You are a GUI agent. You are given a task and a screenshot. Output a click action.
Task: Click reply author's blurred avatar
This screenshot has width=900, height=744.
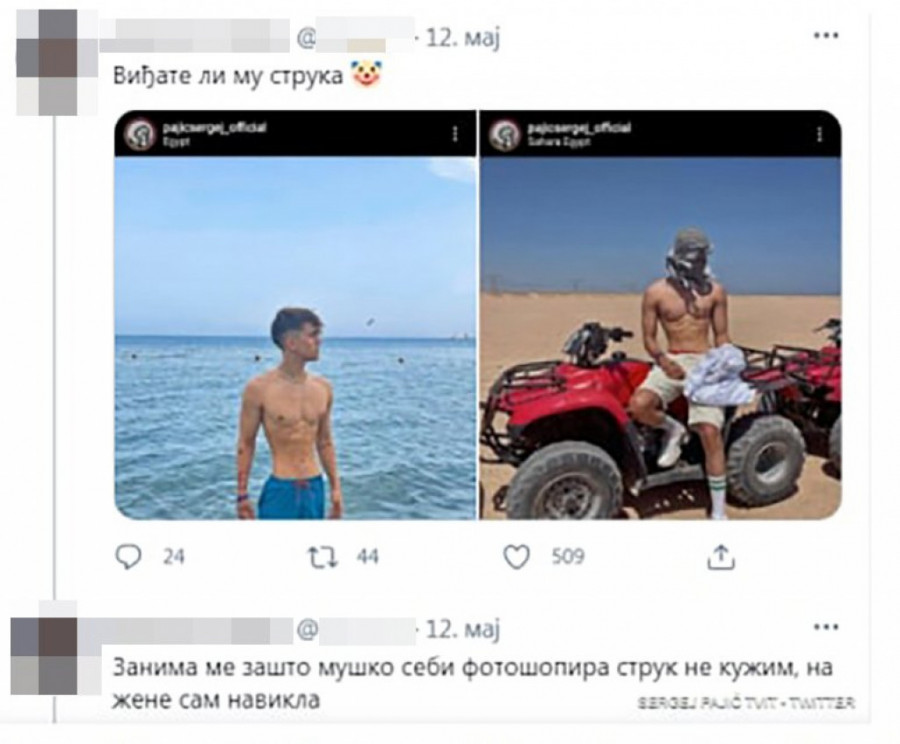44,656
